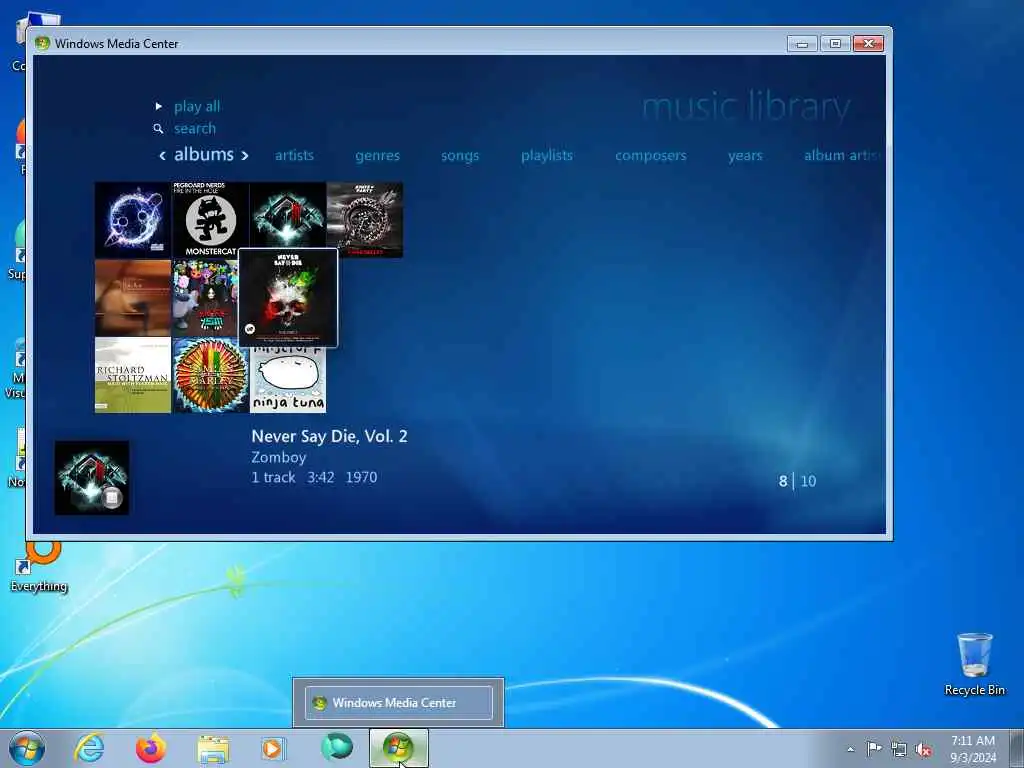Click the 3:42 duration text
Screen dimensions: 1024x768
tap(321, 477)
